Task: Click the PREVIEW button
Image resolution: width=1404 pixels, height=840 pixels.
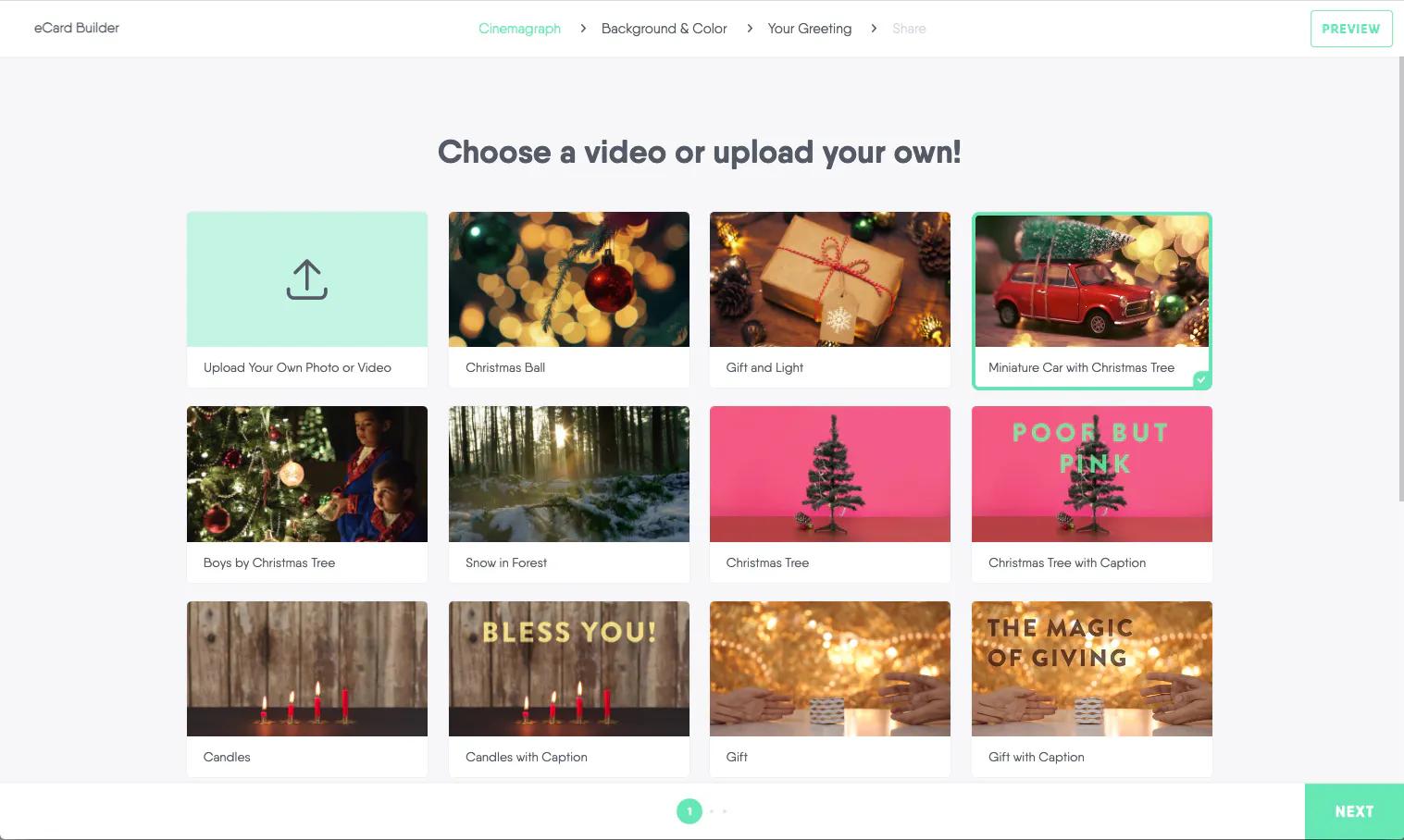Action: 1351,29
